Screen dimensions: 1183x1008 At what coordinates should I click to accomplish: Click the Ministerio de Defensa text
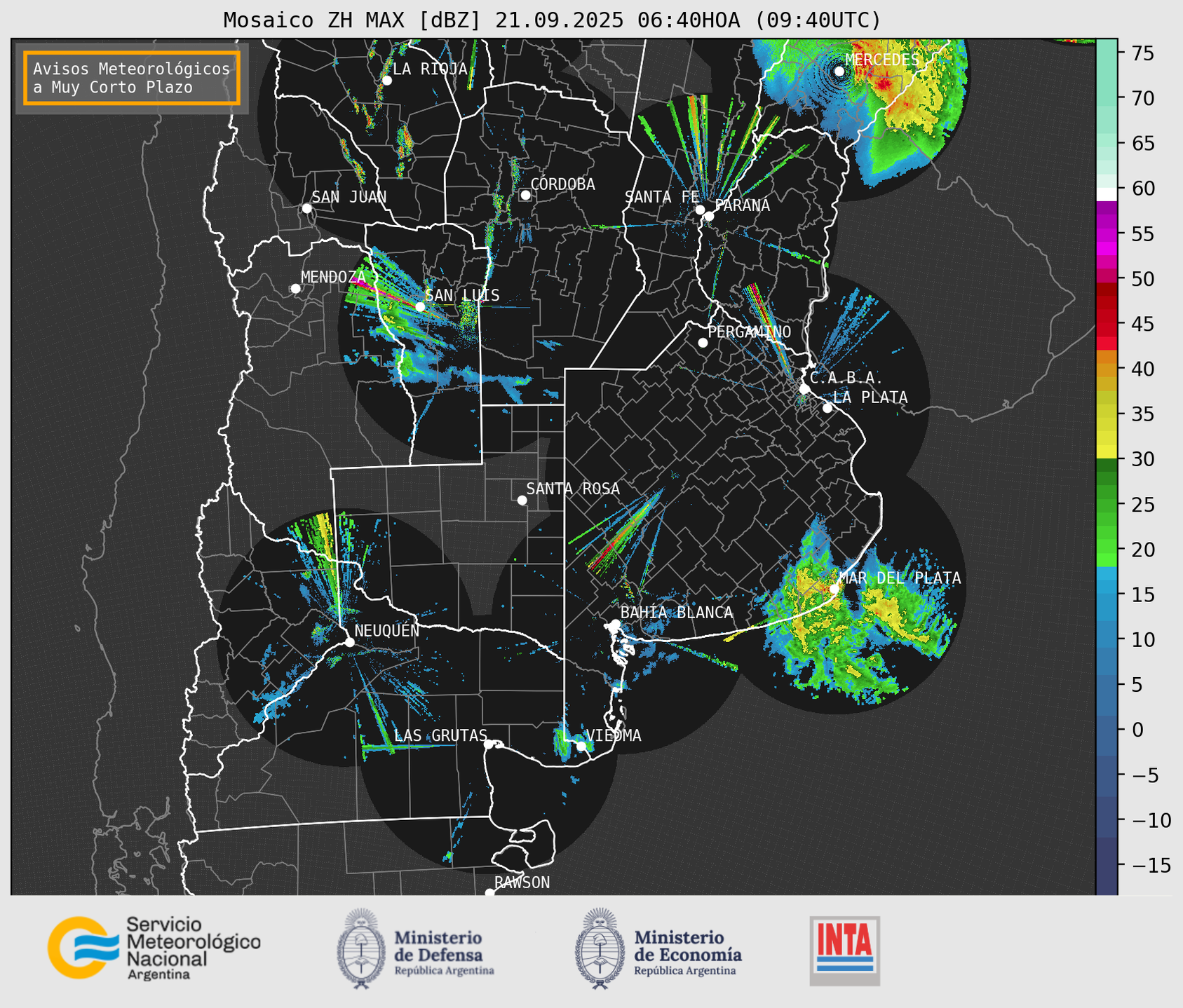(x=445, y=952)
